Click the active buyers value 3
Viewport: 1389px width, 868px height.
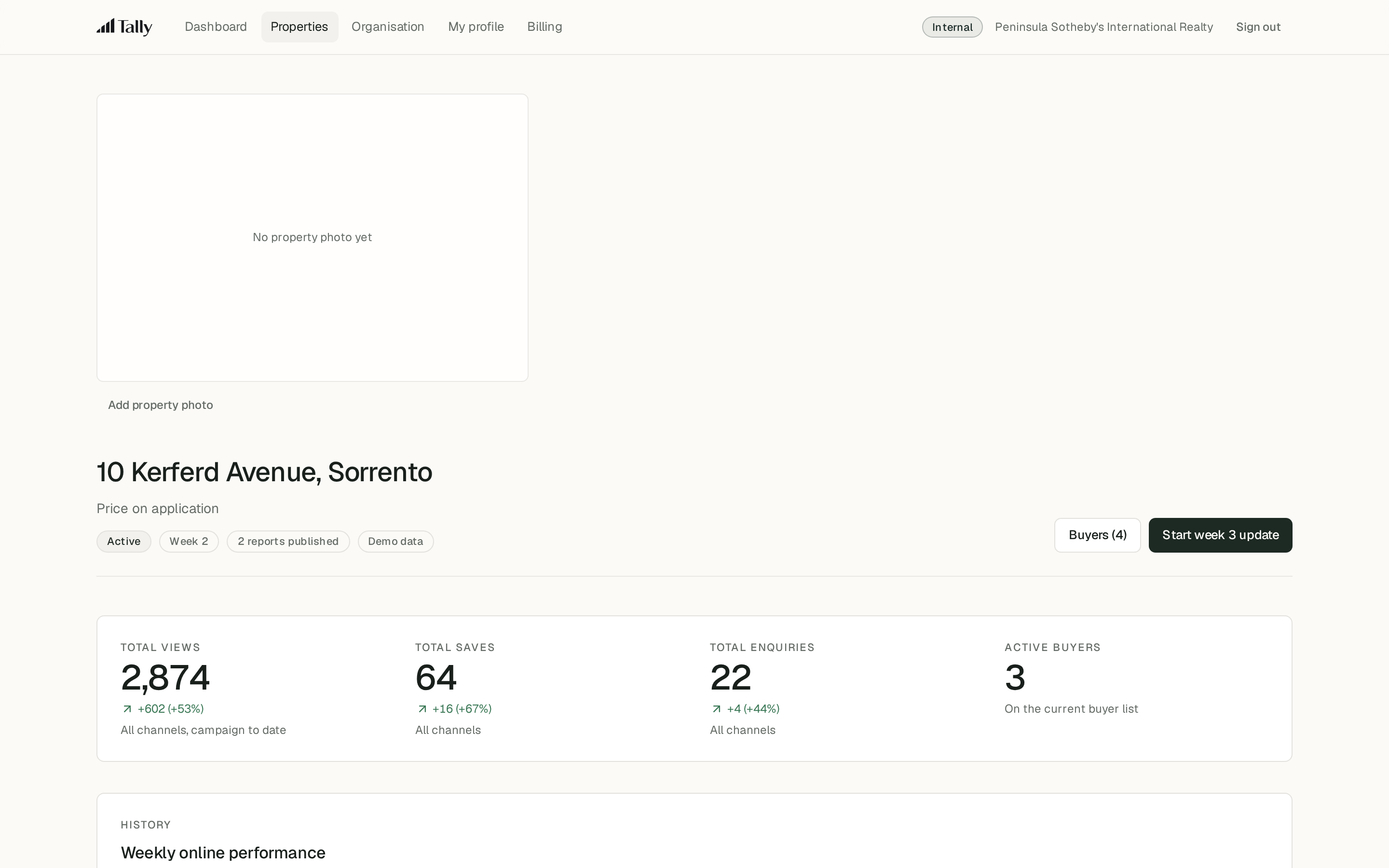[x=1015, y=678]
